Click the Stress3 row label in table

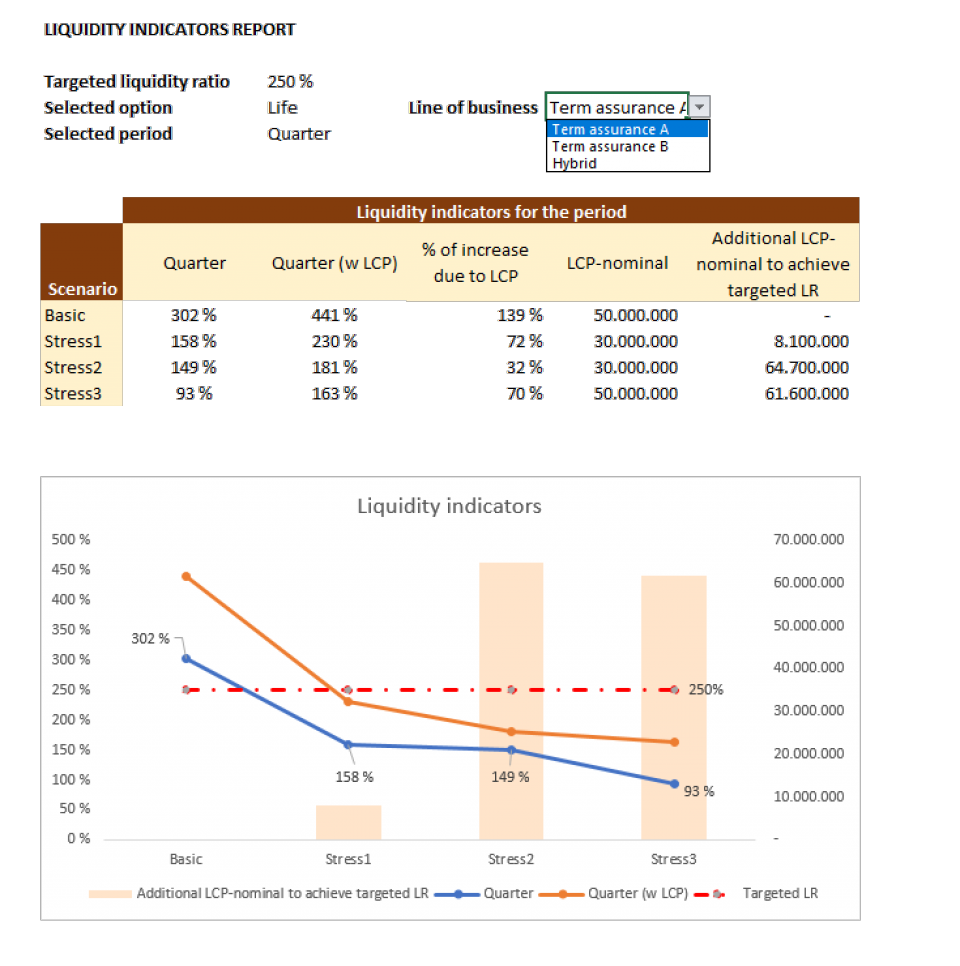tap(73, 393)
